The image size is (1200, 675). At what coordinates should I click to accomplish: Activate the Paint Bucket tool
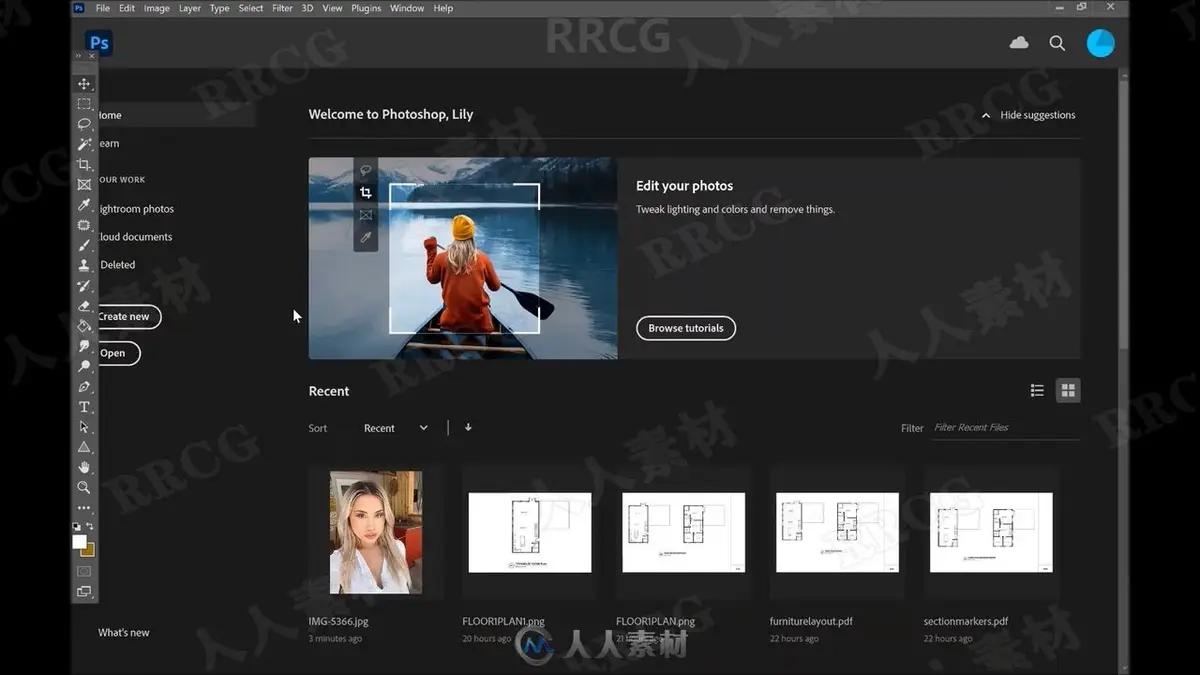tap(84, 326)
